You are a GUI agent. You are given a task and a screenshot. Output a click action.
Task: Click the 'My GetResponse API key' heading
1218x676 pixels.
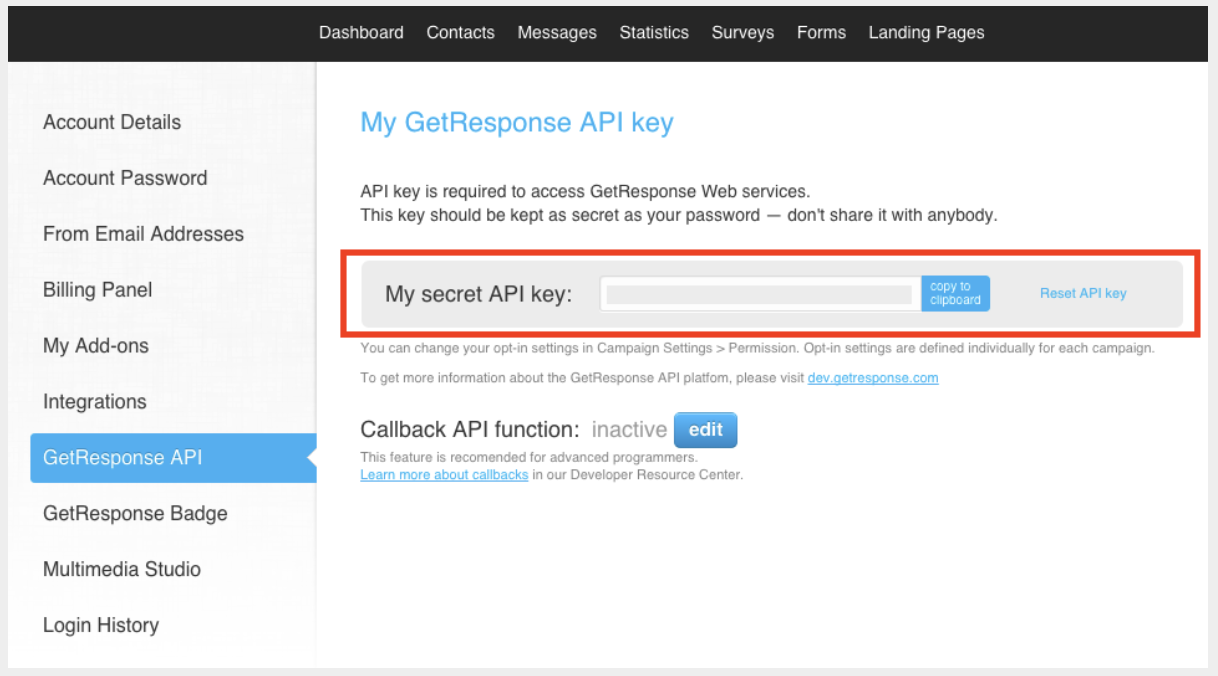pyautogui.click(x=517, y=123)
